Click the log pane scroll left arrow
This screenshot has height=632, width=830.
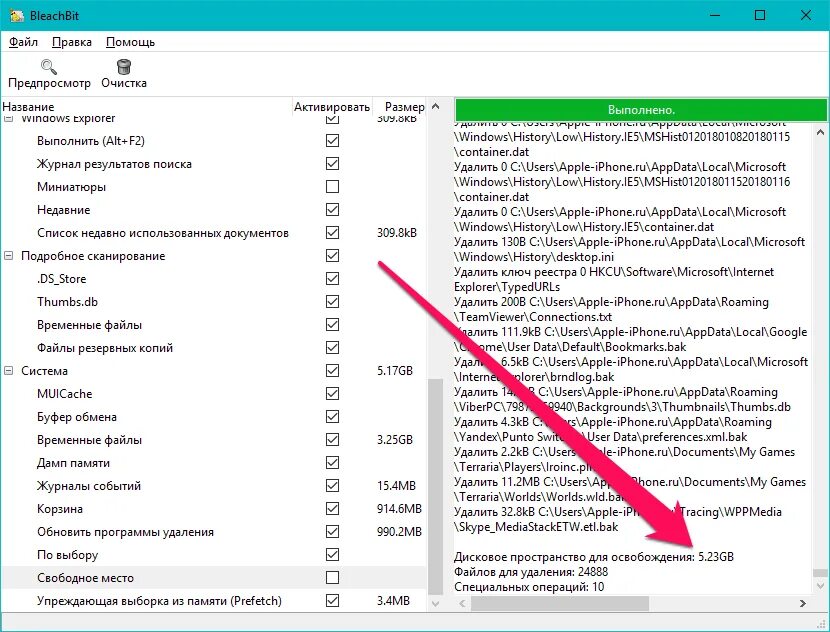(462, 603)
